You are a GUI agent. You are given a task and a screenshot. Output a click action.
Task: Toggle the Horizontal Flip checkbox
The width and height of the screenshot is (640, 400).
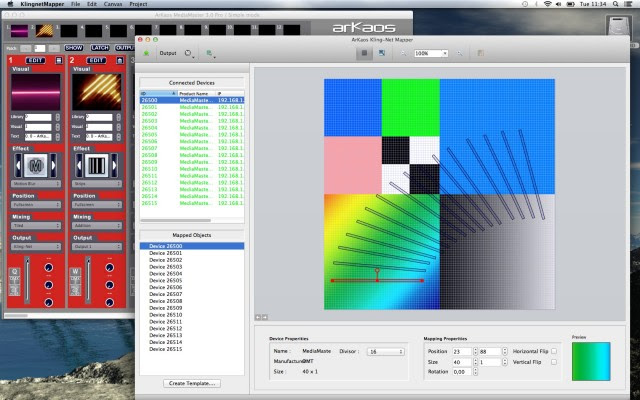[554, 351]
